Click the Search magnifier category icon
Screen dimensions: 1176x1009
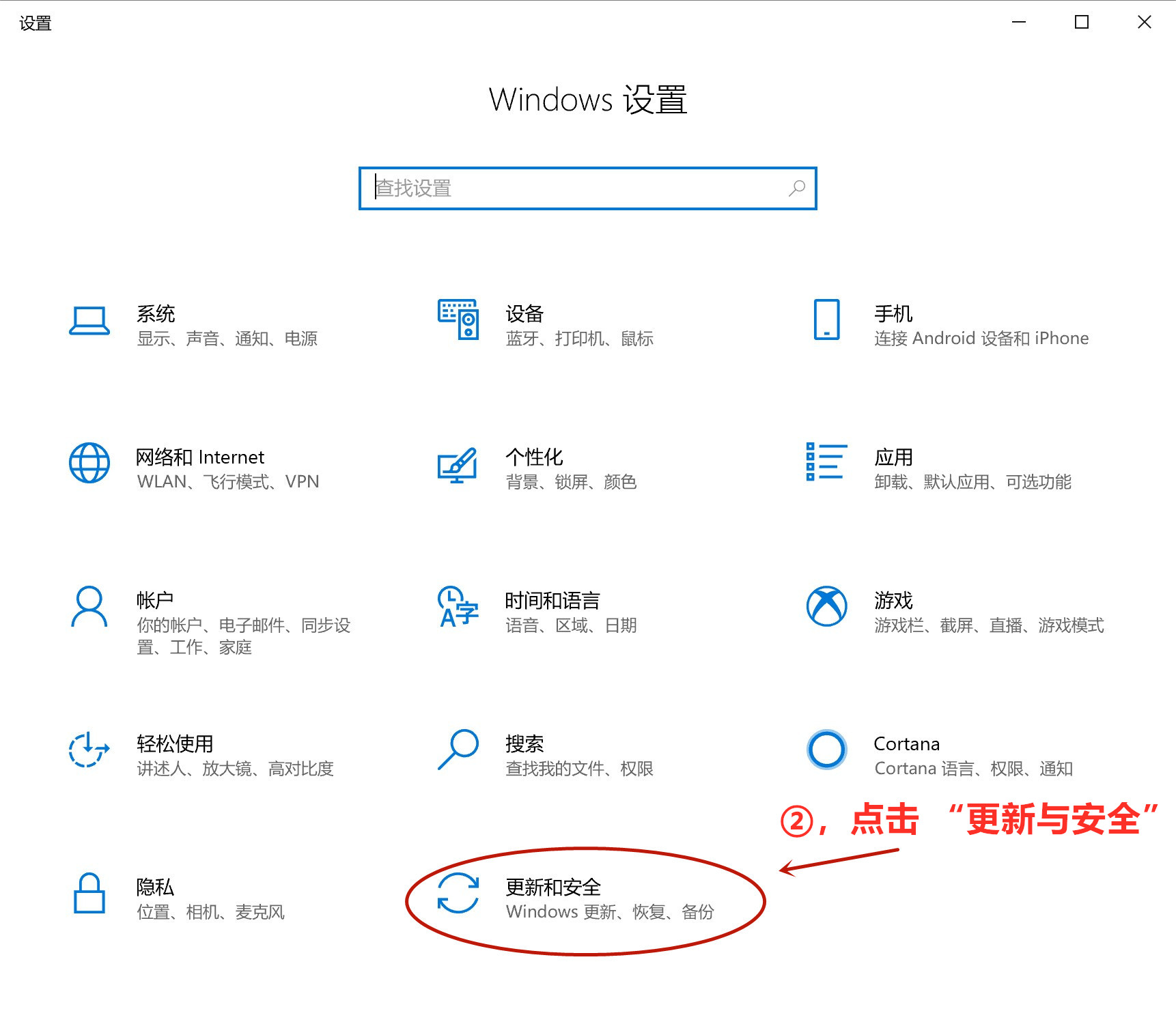(x=458, y=750)
